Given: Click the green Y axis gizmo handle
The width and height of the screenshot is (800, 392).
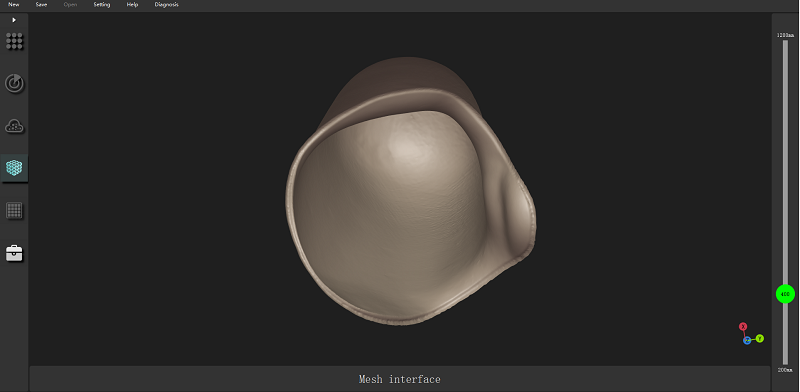Looking at the screenshot, I should tap(760, 338).
